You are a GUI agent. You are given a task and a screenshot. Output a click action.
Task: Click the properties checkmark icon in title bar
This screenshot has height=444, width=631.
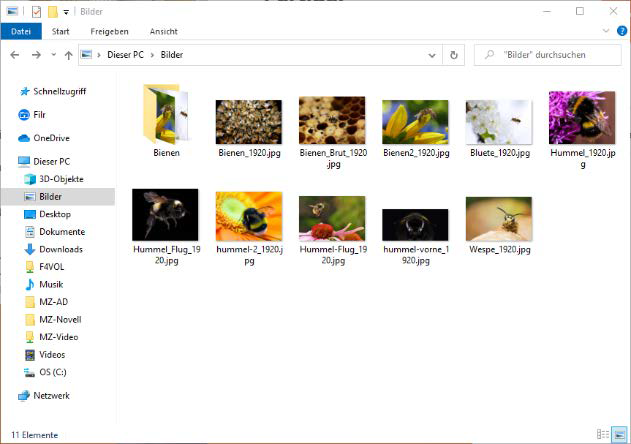click(x=37, y=11)
